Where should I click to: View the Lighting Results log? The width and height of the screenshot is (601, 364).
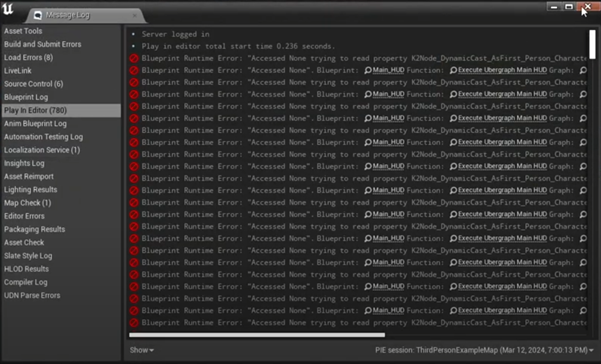30,190
